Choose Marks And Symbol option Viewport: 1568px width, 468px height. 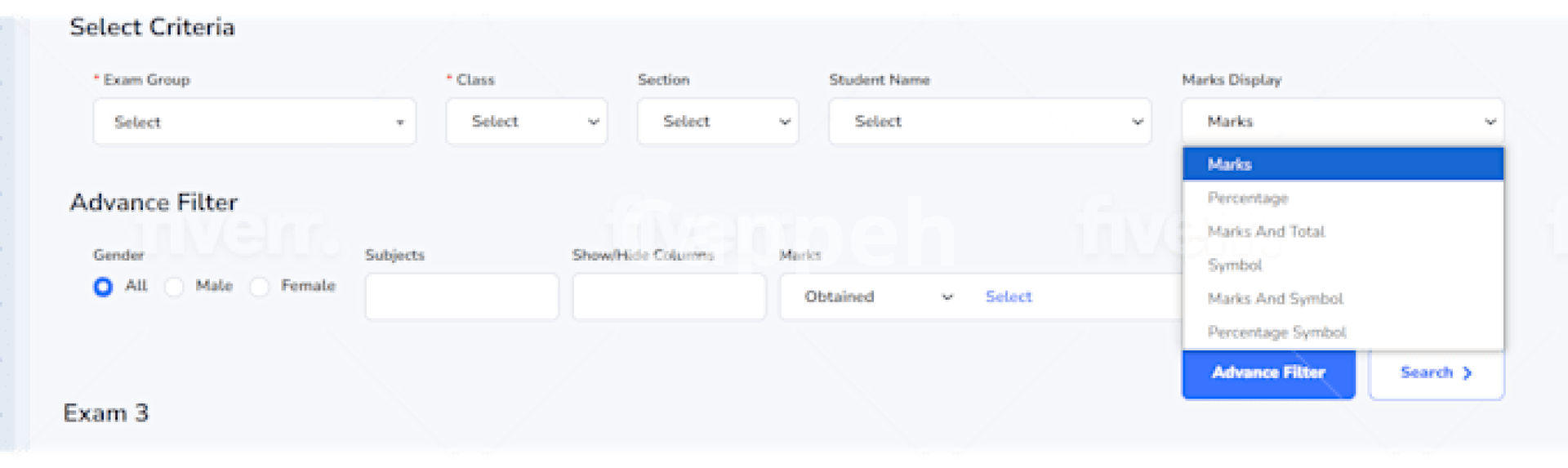pyautogui.click(x=1275, y=299)
